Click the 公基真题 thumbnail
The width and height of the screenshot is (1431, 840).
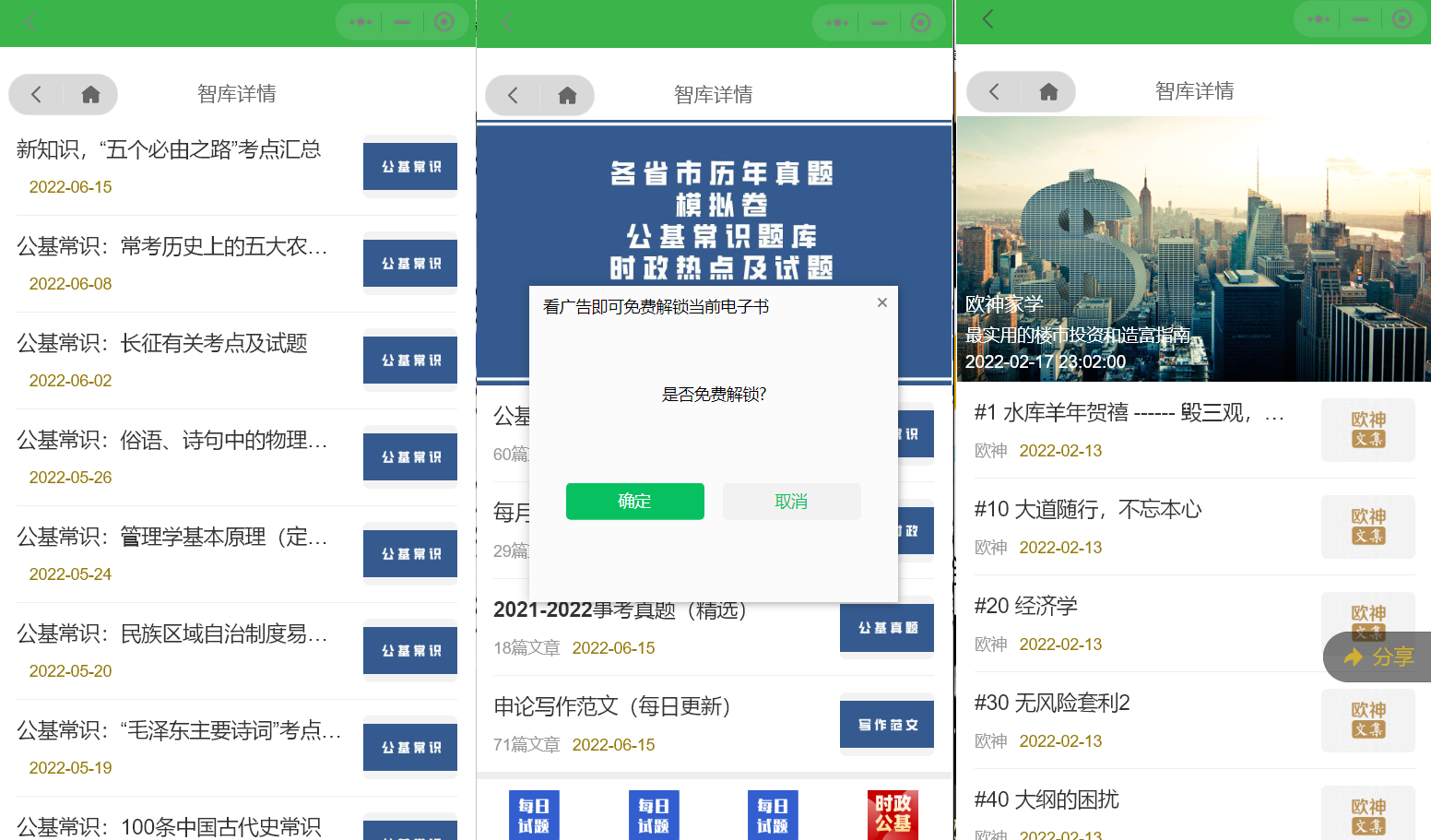887,628
